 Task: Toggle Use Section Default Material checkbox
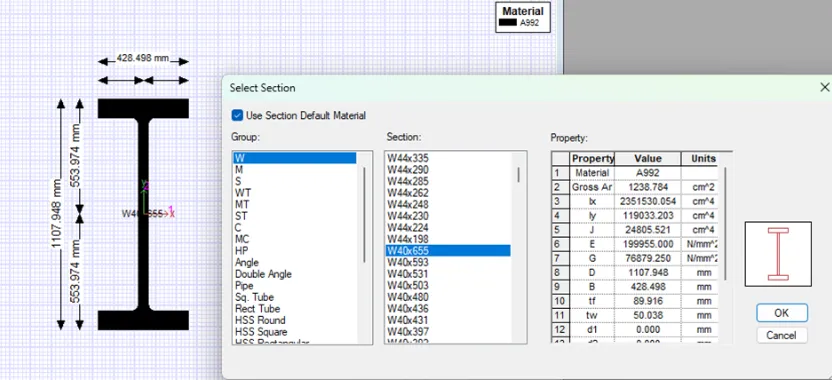[238, 116]
